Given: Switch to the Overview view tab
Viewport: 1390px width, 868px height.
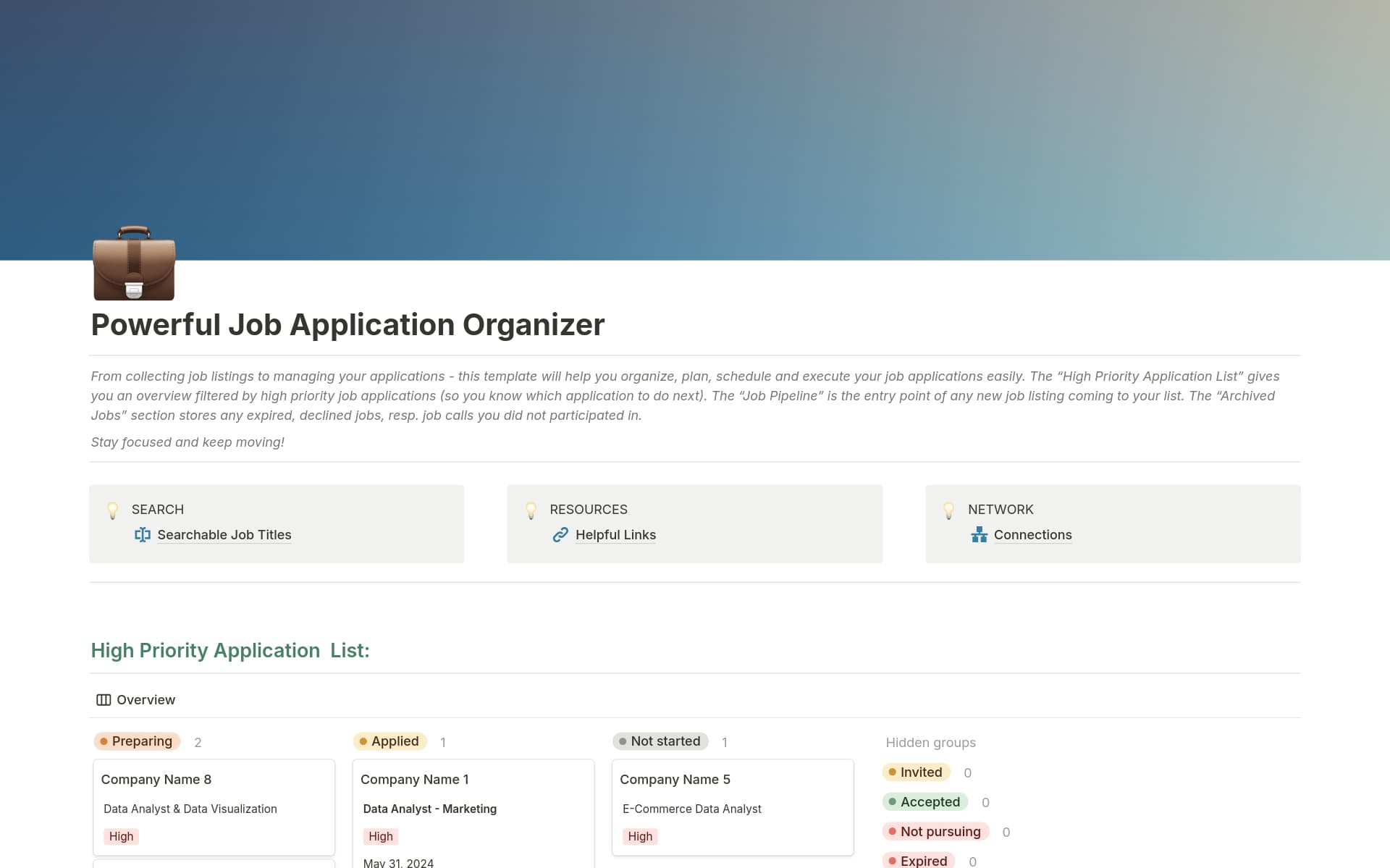Looking at the screenshot, I should point(144,699).
